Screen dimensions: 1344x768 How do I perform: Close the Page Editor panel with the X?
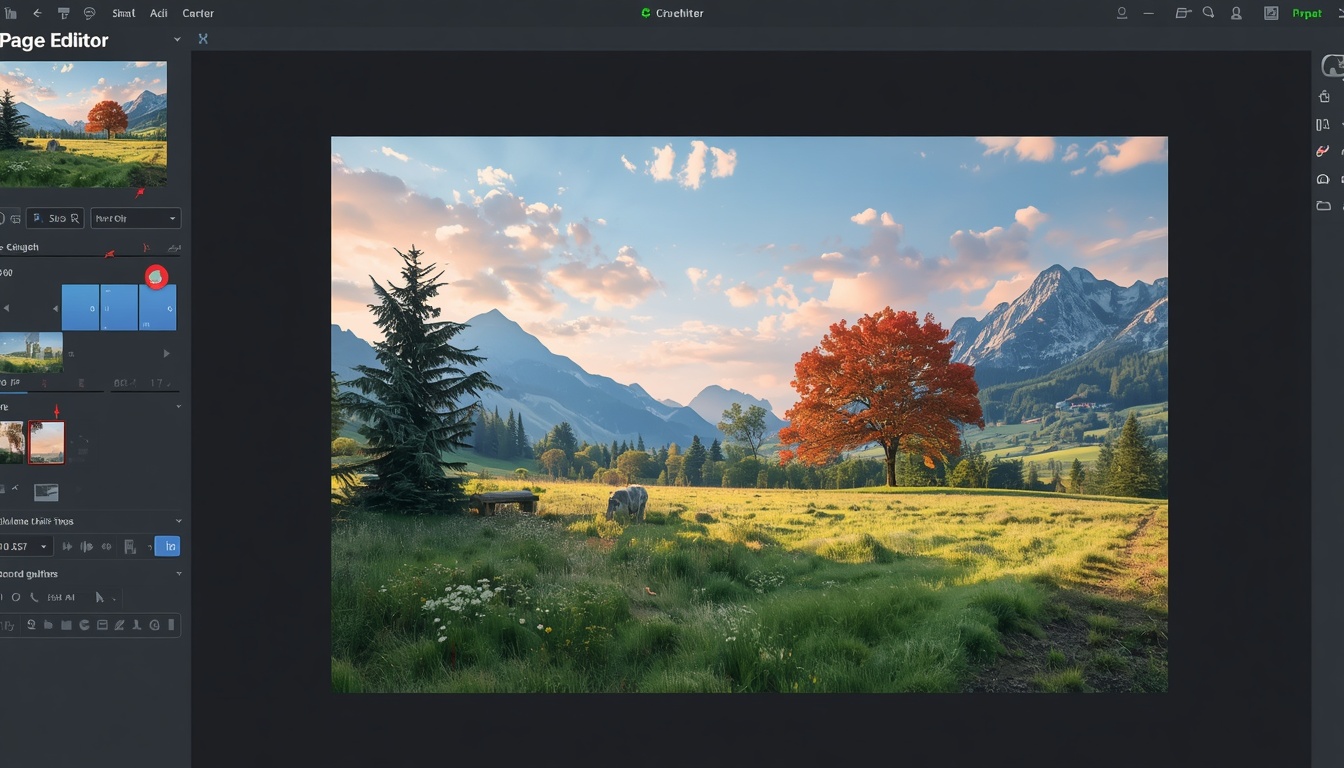pos(203,39)
